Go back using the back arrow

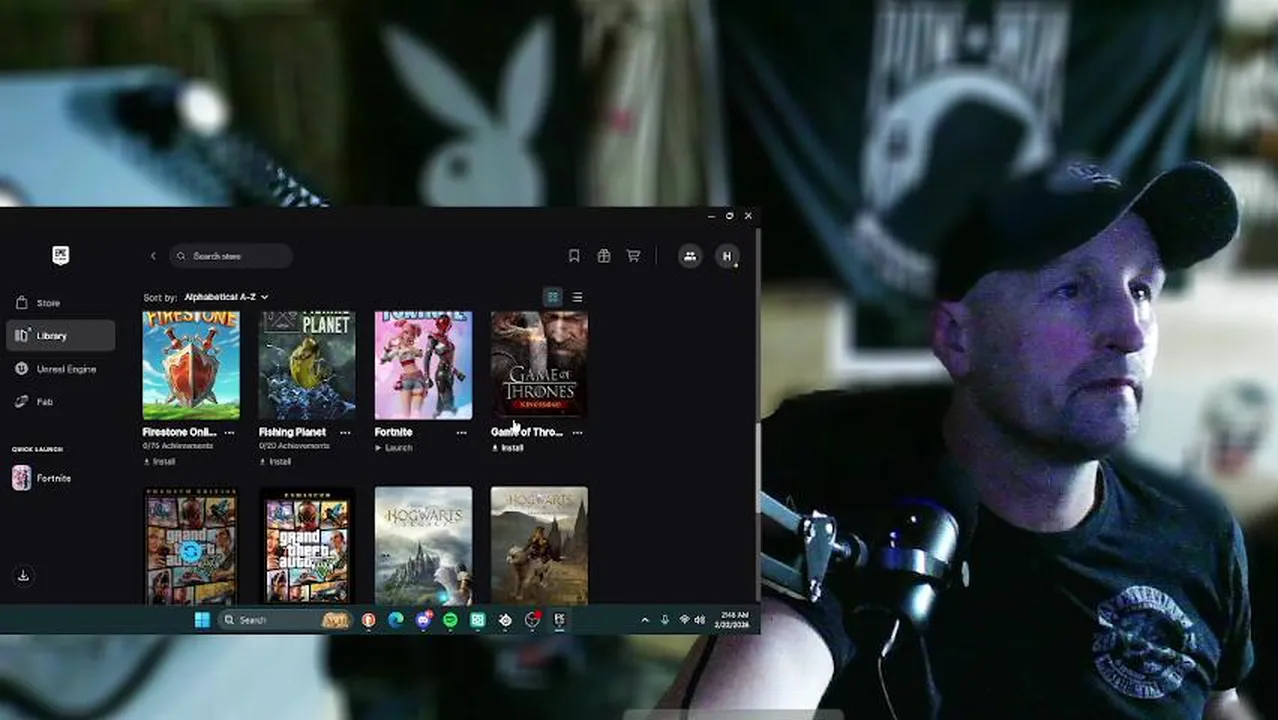coord(153,256)
